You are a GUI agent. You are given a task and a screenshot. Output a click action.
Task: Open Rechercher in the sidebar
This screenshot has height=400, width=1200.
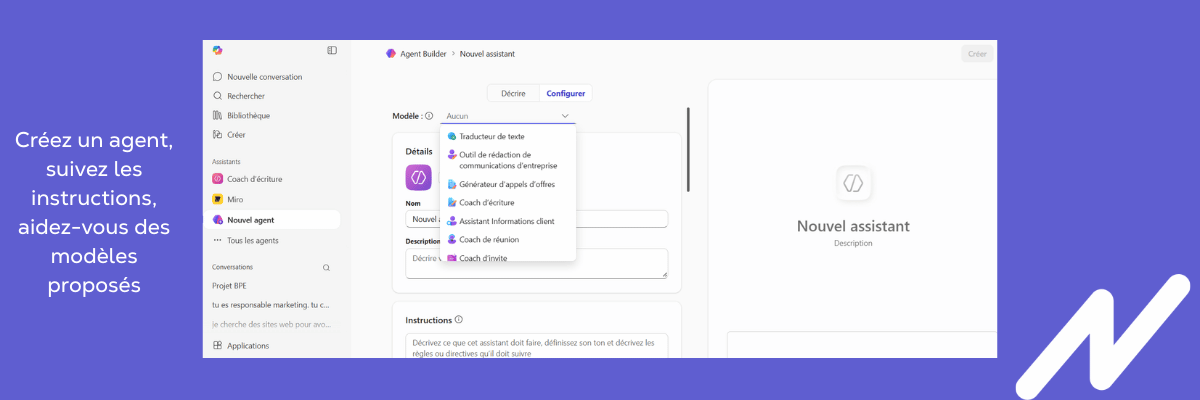coord(245,96)
